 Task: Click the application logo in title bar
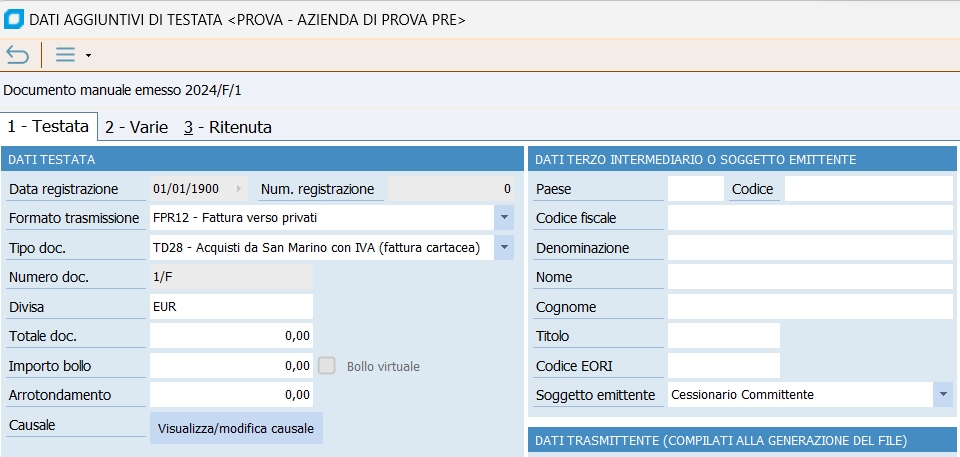pos(14,20)
